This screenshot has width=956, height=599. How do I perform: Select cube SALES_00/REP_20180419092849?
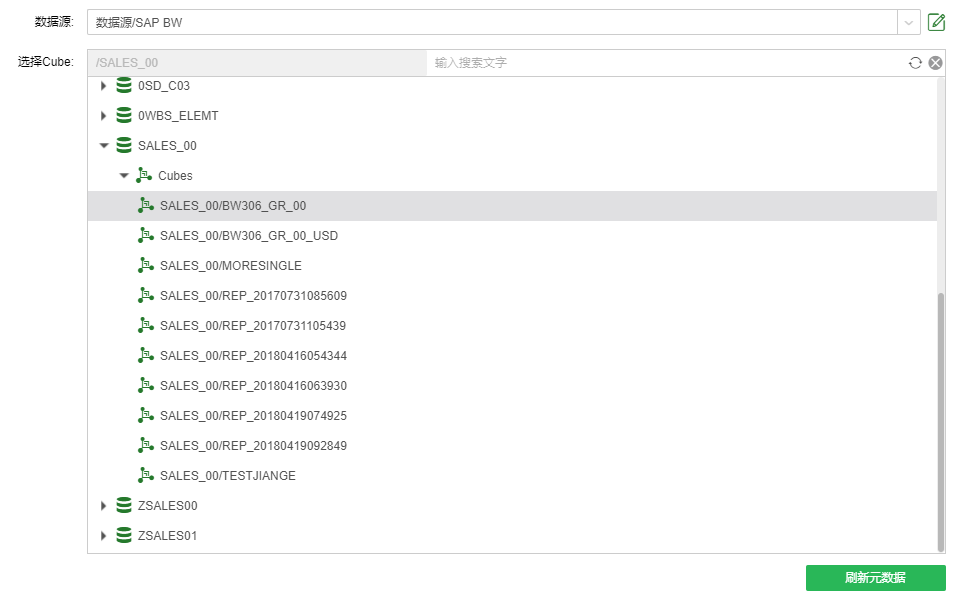[253, 445]
